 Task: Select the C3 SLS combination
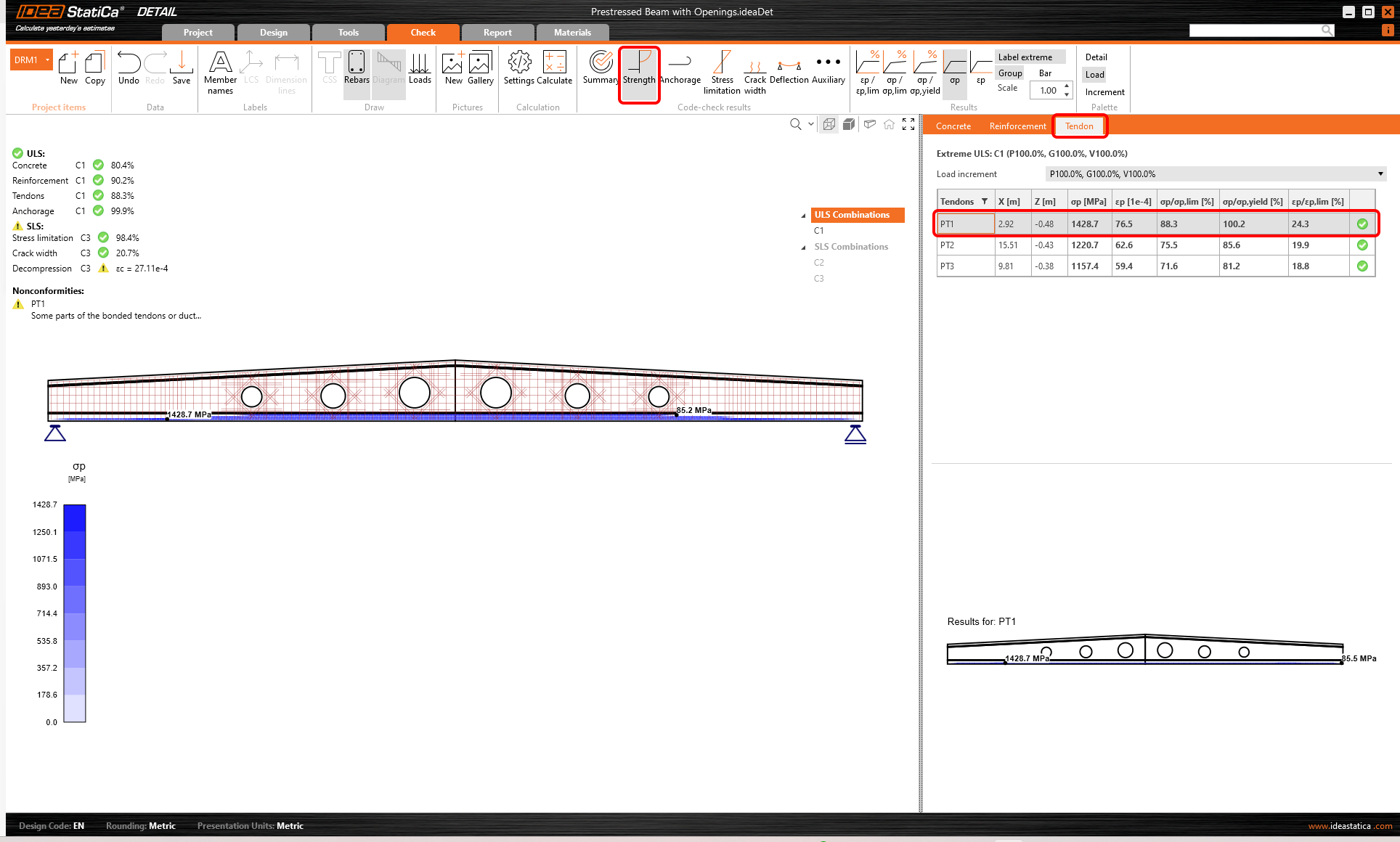(x=818, y=279)
